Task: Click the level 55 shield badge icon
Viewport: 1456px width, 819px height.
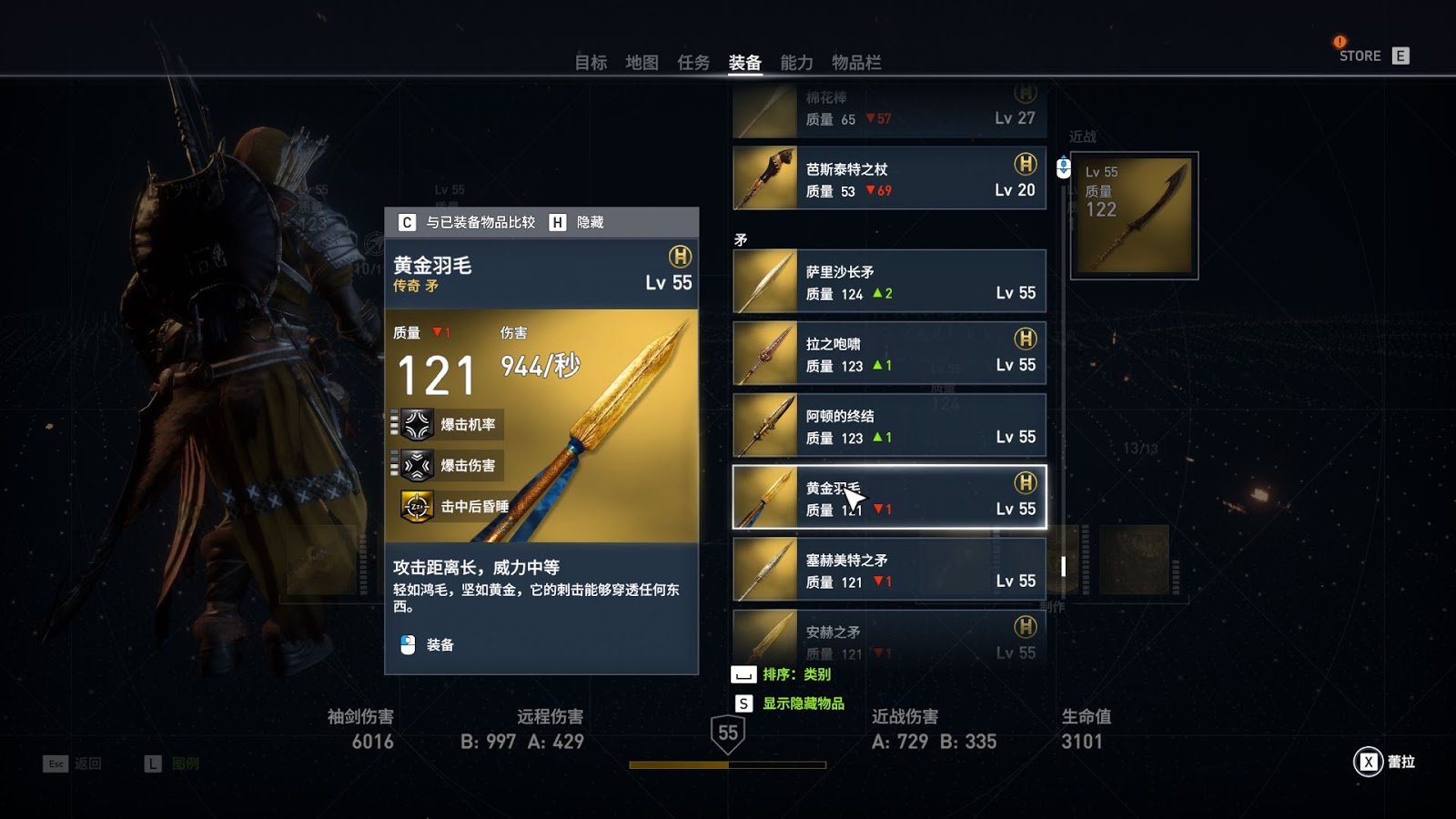Action: click(x=728, y=733)
